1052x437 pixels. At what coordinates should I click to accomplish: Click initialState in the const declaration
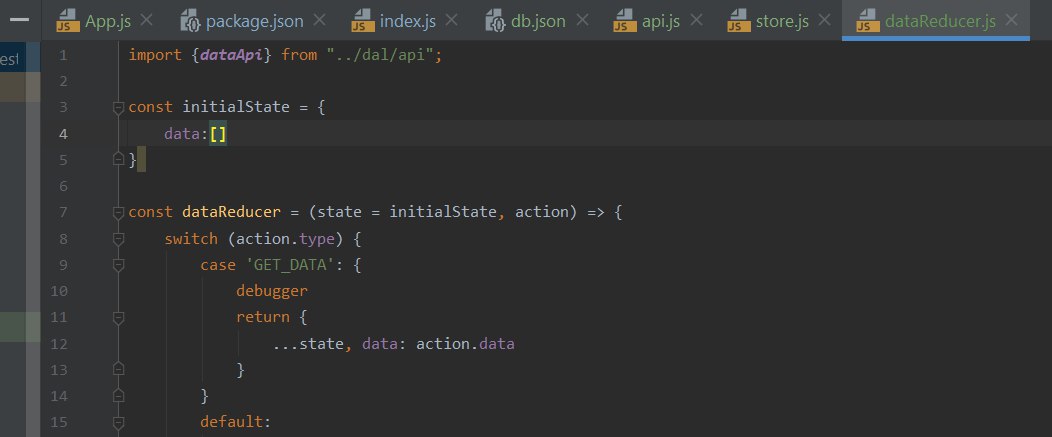pos(235,107)
